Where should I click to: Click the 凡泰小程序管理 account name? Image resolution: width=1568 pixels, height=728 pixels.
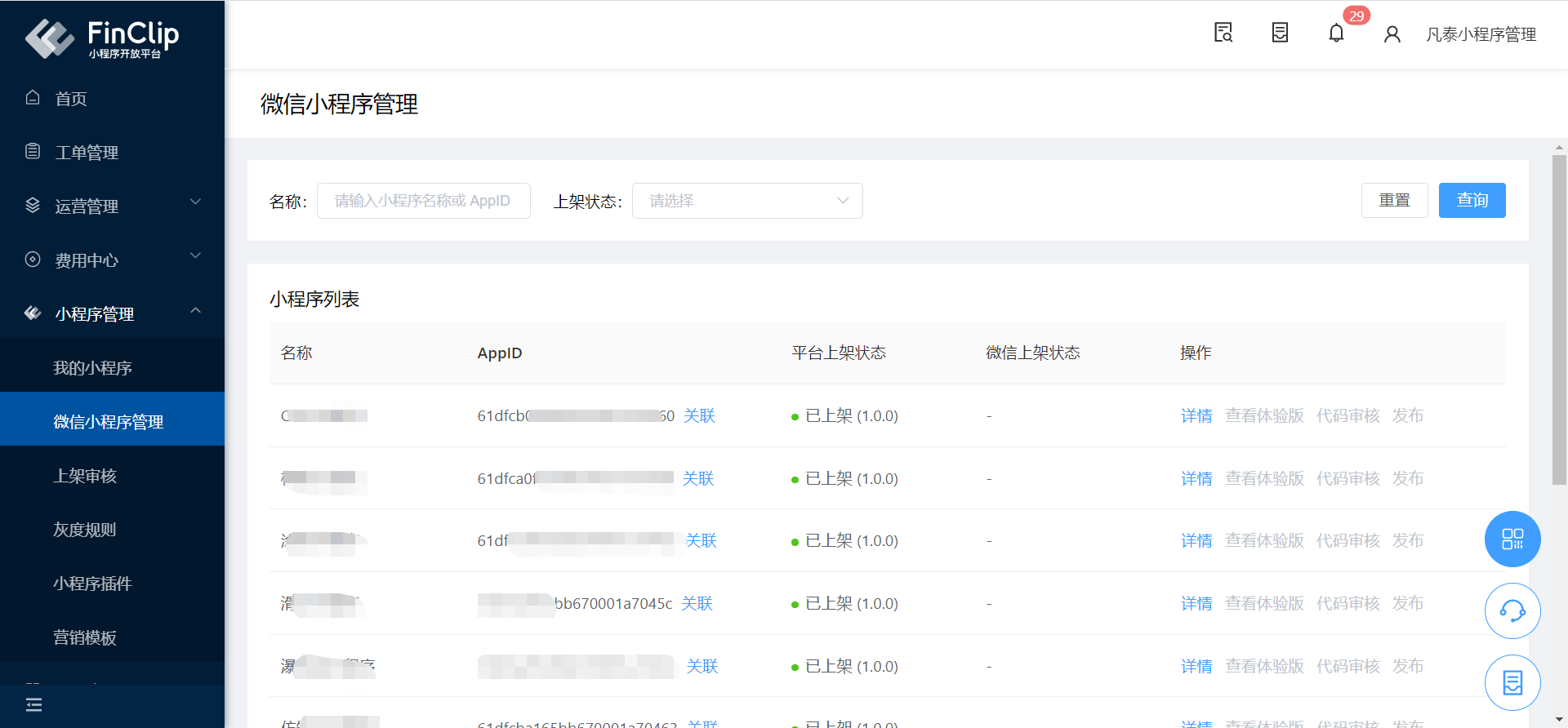coord(1481,34)
